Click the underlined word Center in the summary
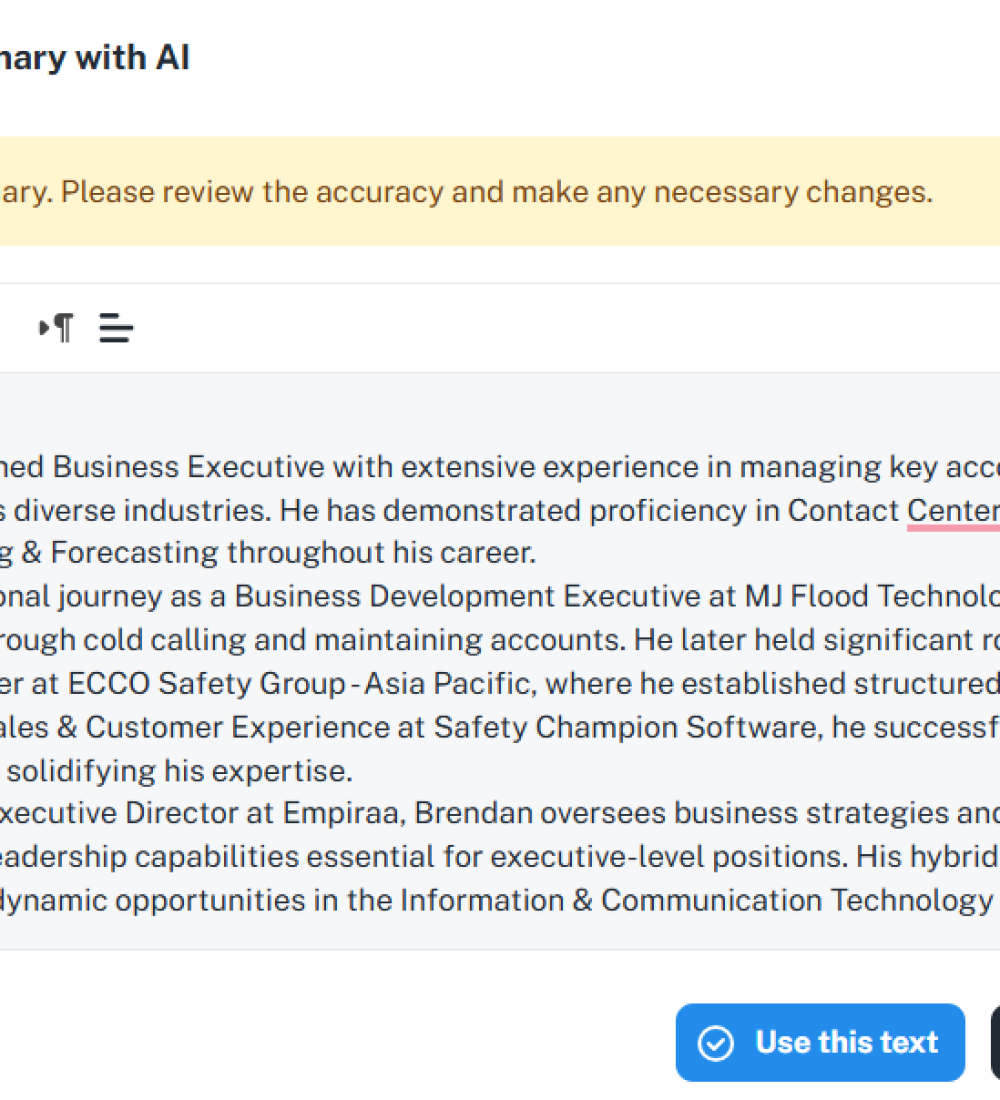The image size is (1000, 1100). pyautogui.click(x=951, y=511)
